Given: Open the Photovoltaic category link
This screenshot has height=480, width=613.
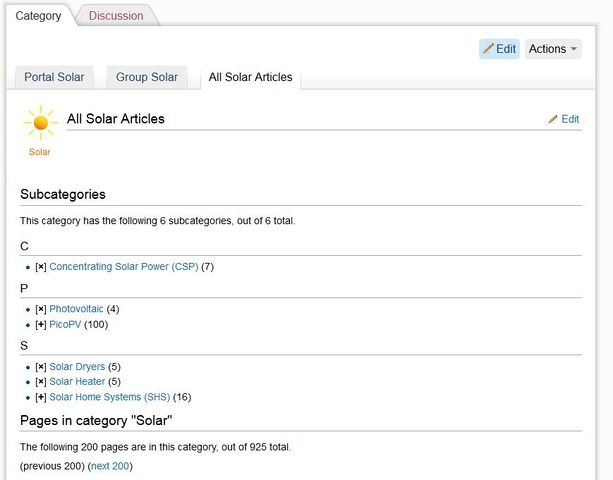Looking at the screenshot, I should point(76,309).
